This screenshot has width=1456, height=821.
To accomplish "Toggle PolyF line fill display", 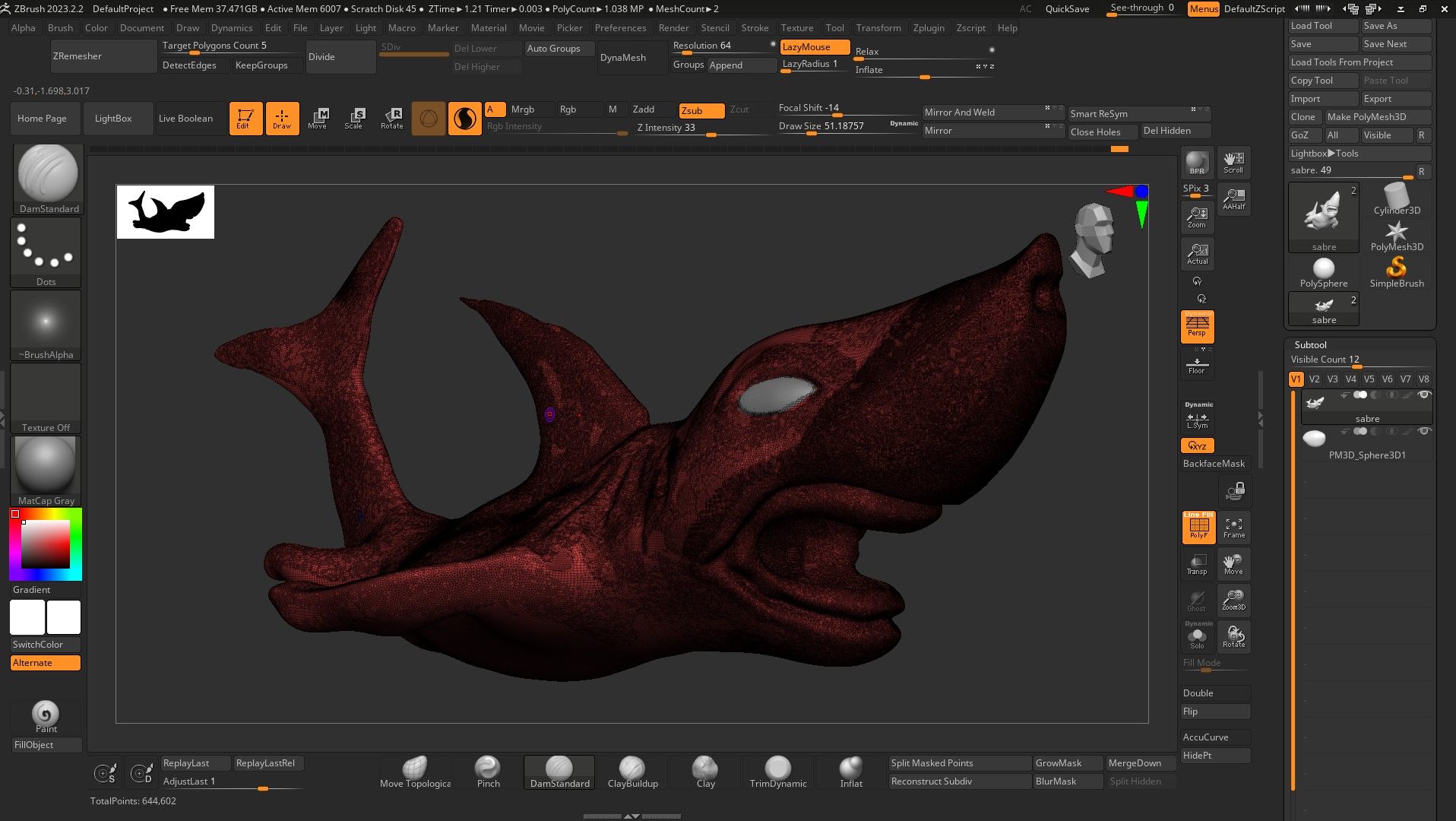I will point(1198,528).
